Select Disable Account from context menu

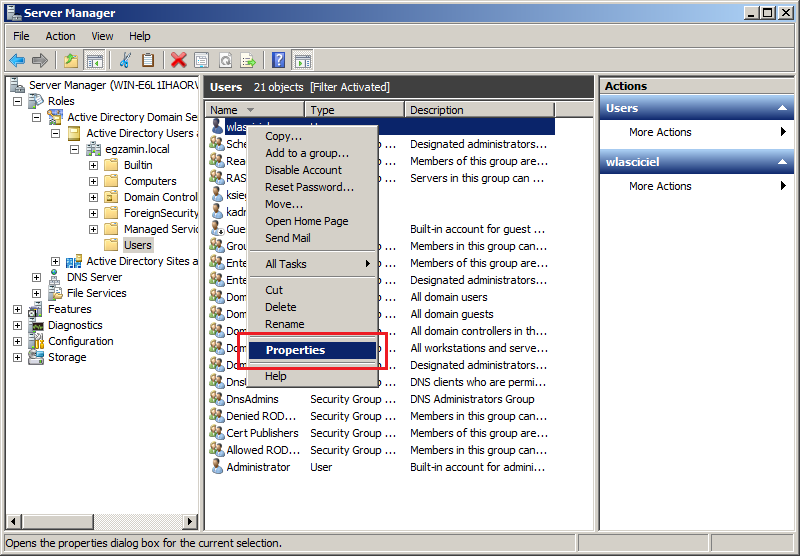313,170
